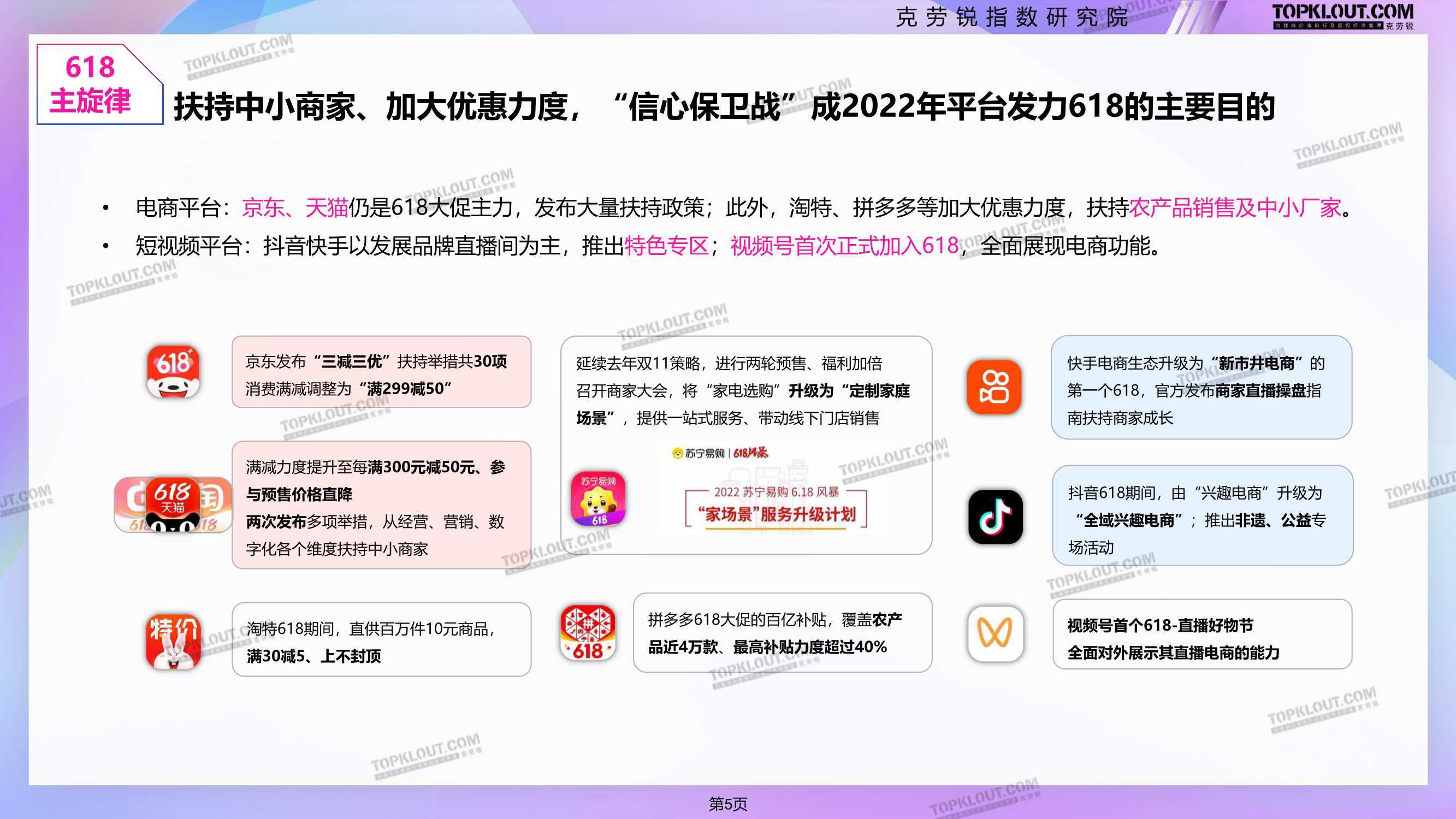This screenshot has width=1456, height=819.
Task: Click the Suning line 延续去年双11策略
Action: click(729, 364)
